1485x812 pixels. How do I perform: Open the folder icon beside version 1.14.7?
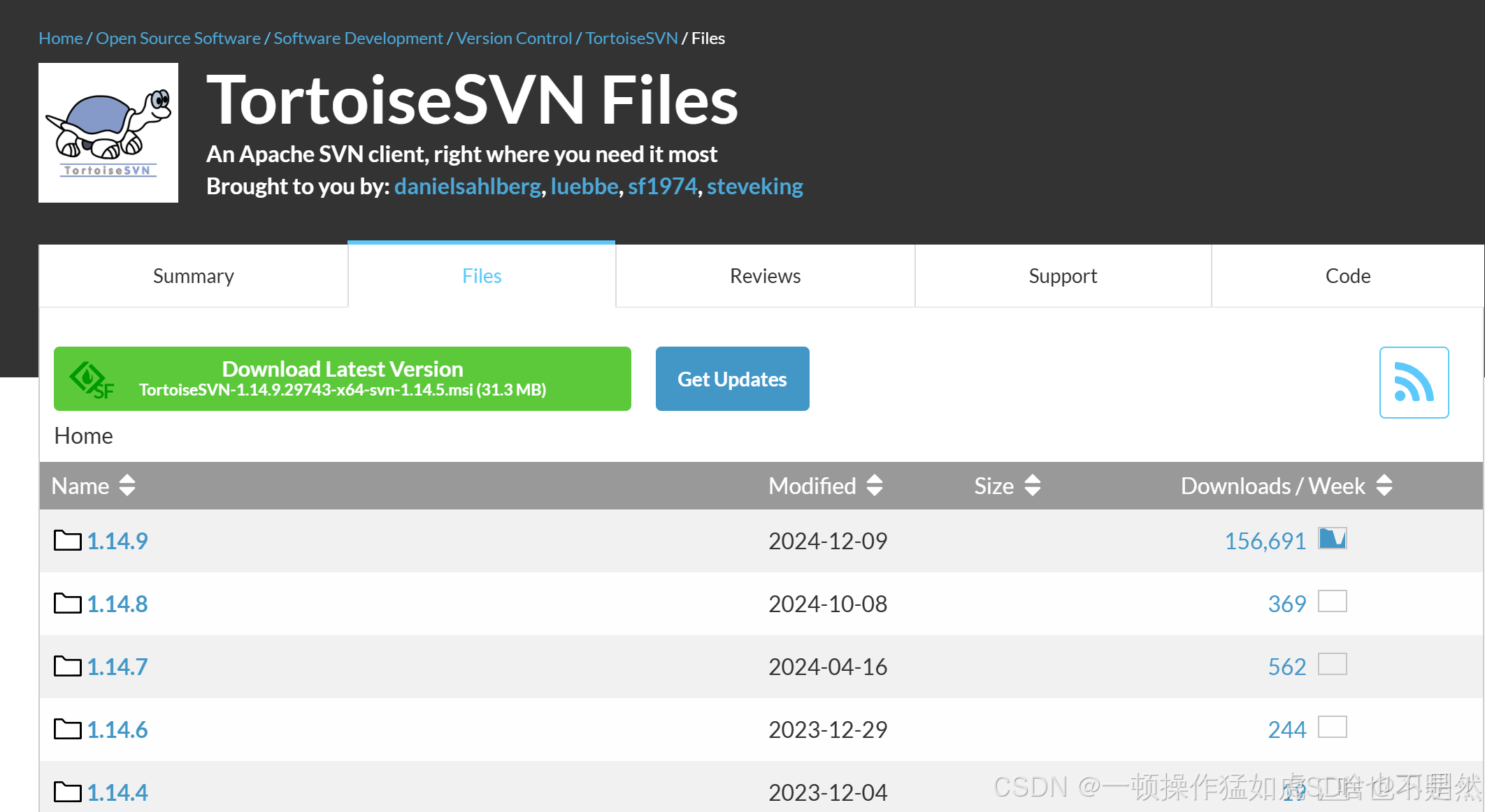[x=66, y=665]
